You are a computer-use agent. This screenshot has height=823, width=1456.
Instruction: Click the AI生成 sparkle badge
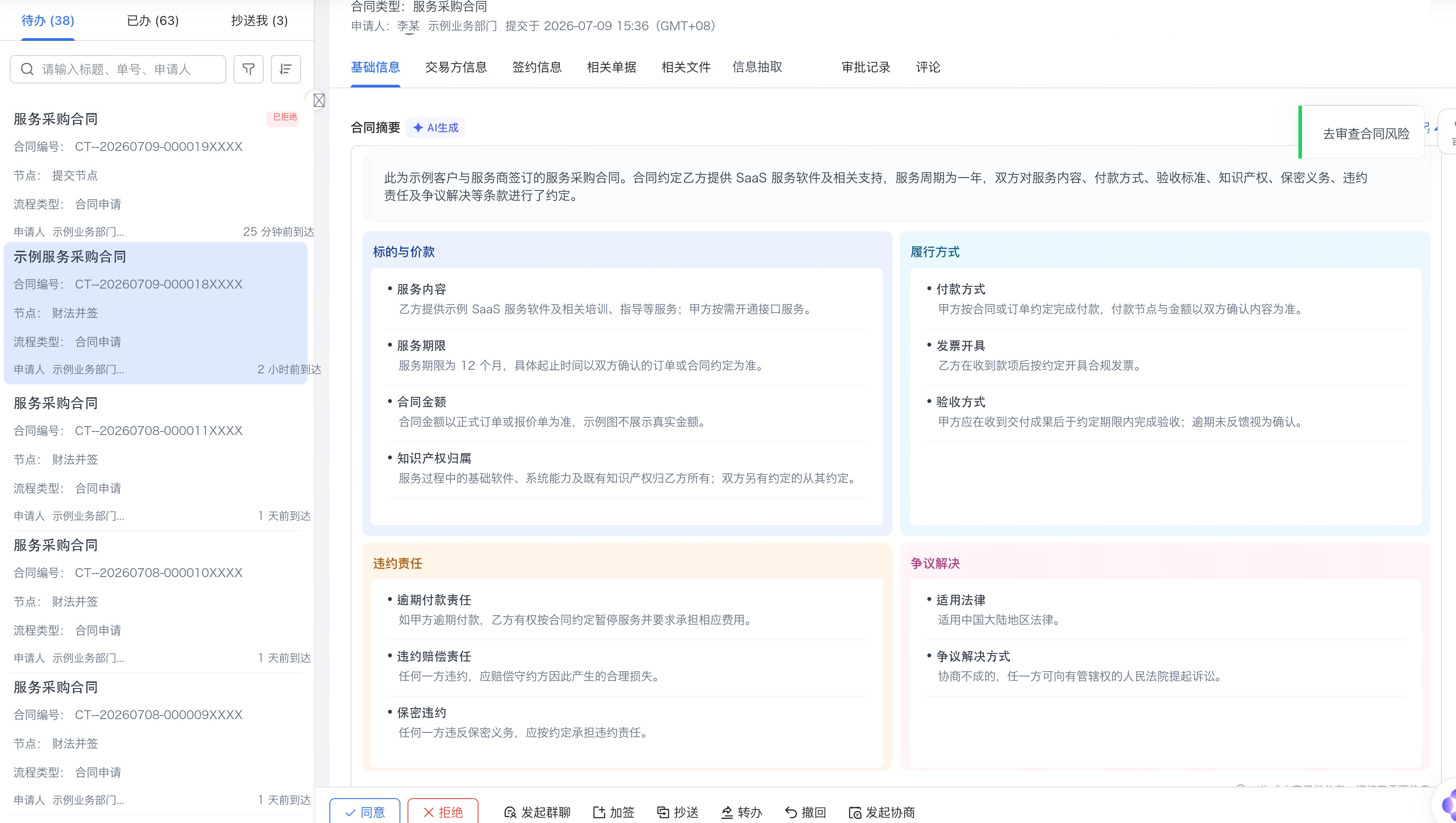tap(436, 128)
